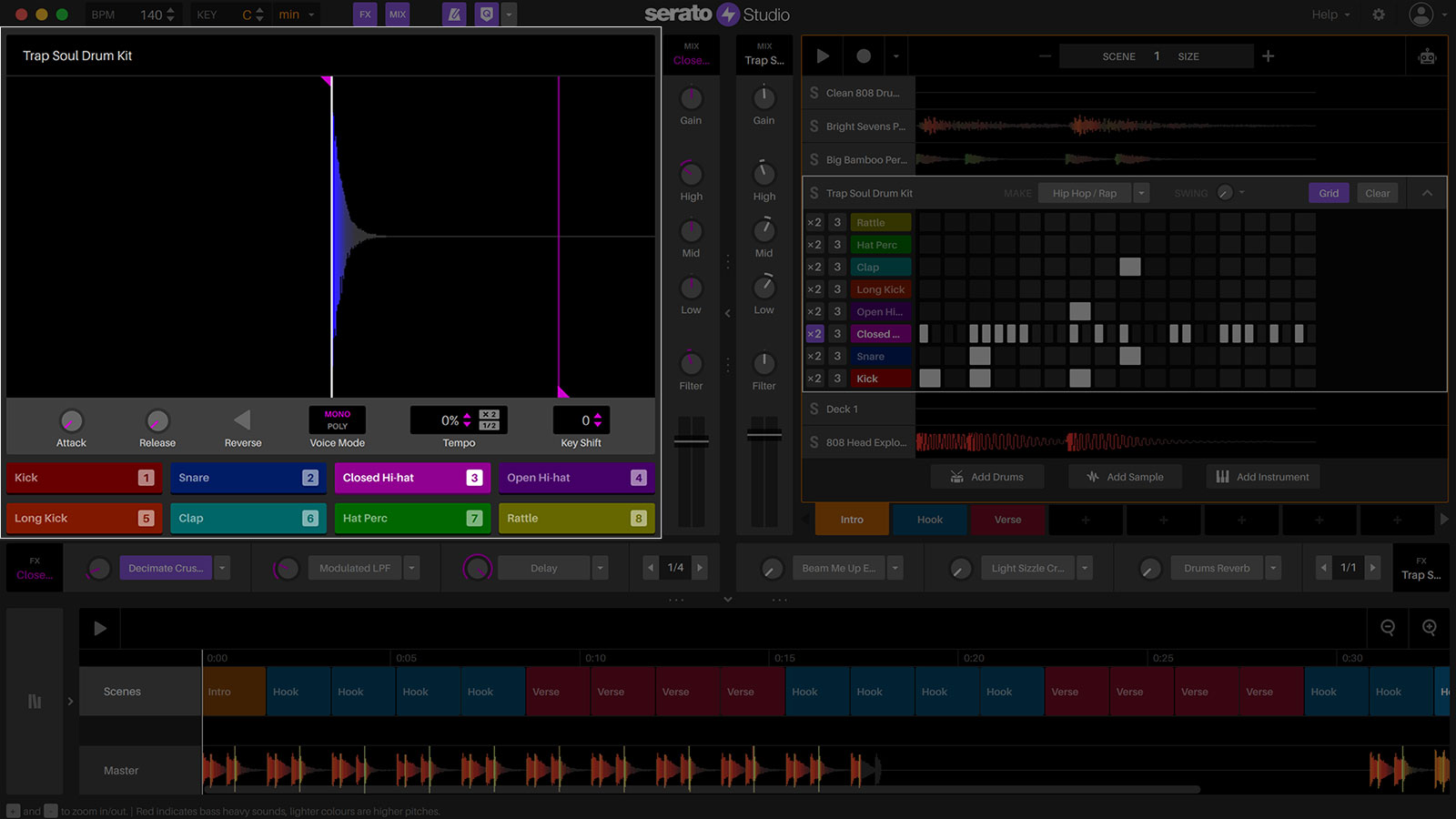Screen dimensions: 1456x819
Task: Open Delay effect dropdown arrow
Action: click(x=601, y=568)
